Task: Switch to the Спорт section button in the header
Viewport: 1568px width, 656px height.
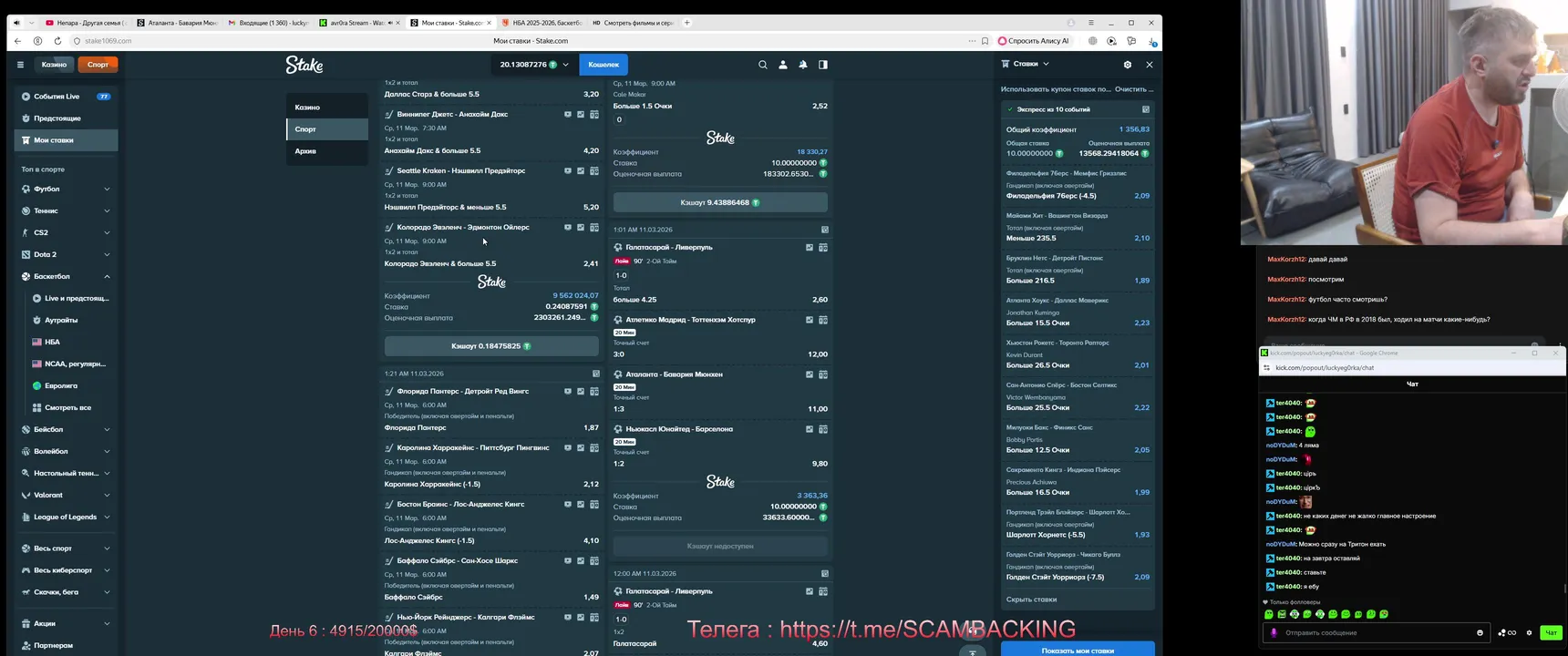Action: tap(98, 65)
